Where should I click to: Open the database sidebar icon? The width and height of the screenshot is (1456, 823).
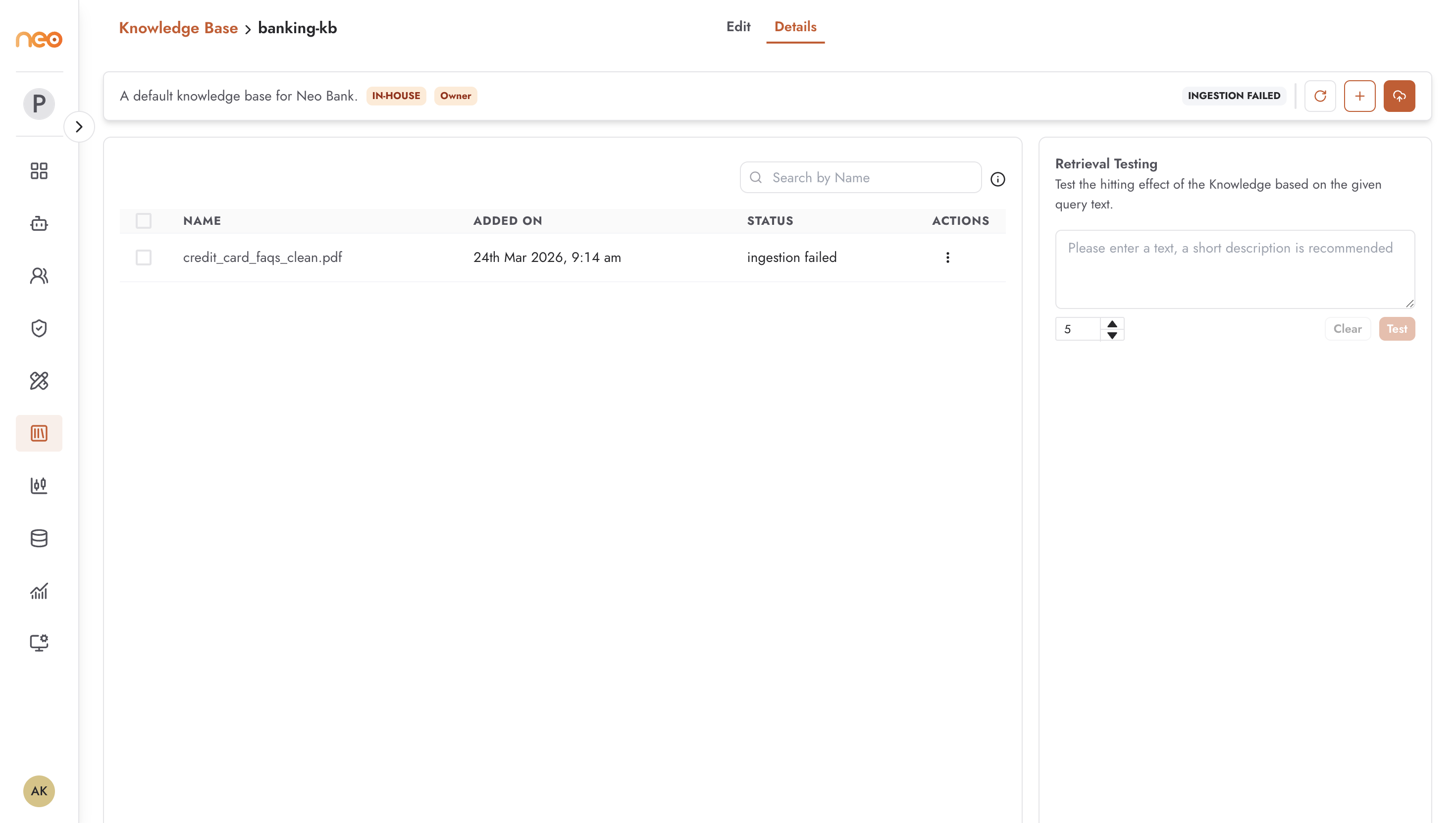[x=39, y=538]
